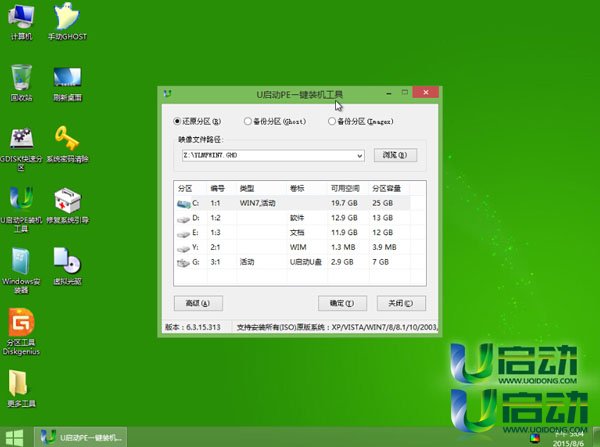Click the 分区容量 column header

click(x=386, y=188)
